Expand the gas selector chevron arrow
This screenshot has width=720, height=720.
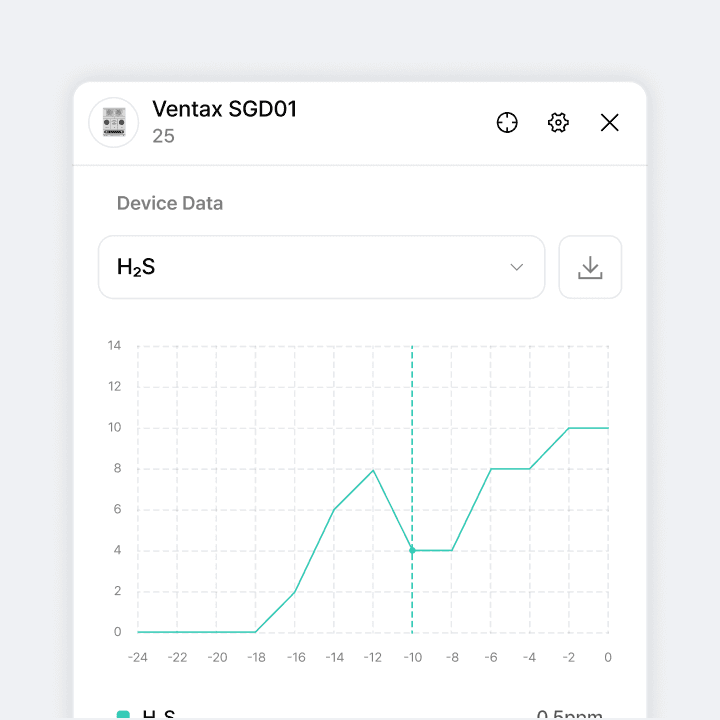click(x=517, y=267)
